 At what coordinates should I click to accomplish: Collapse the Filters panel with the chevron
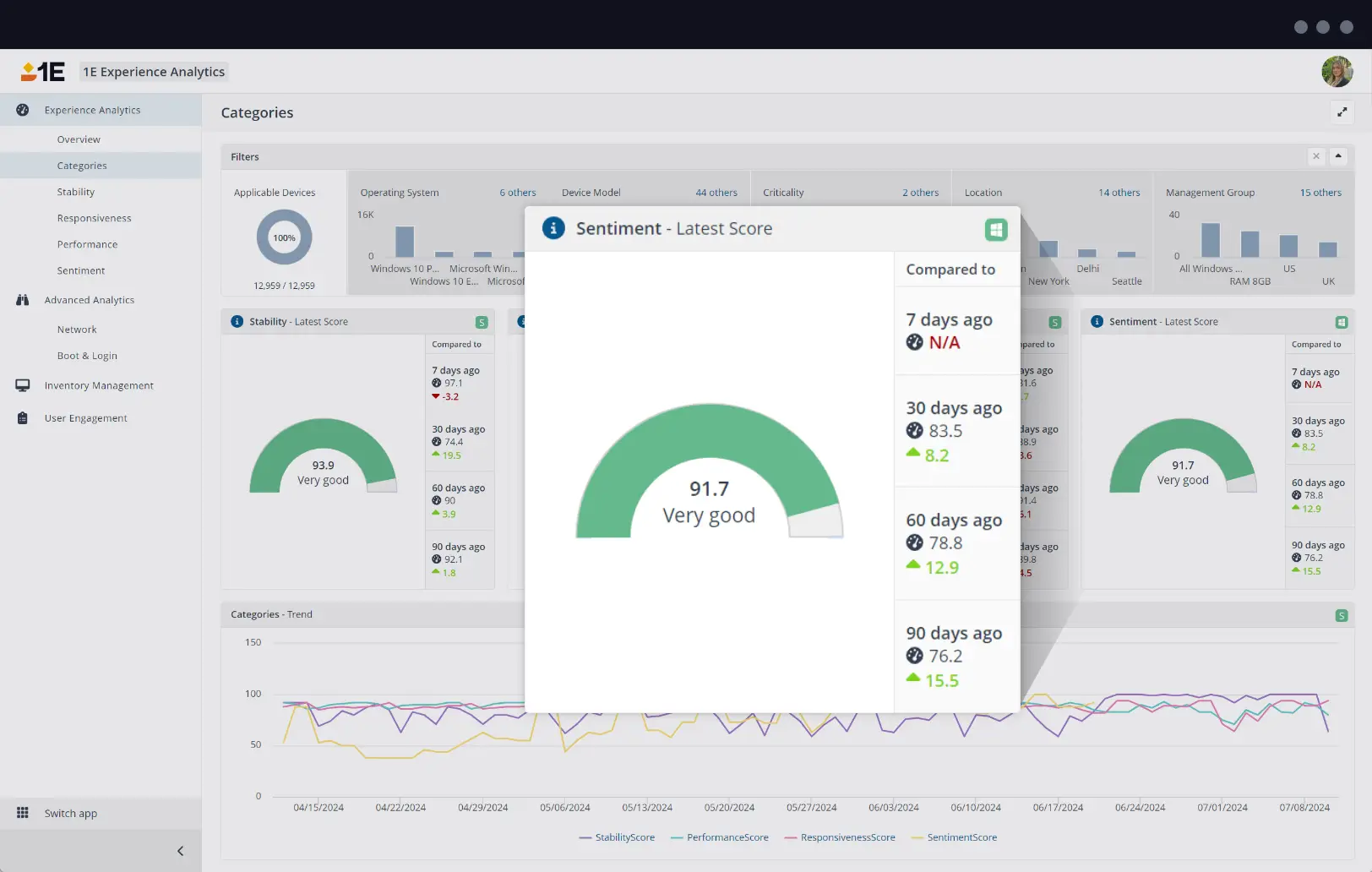click(1339, 156)
